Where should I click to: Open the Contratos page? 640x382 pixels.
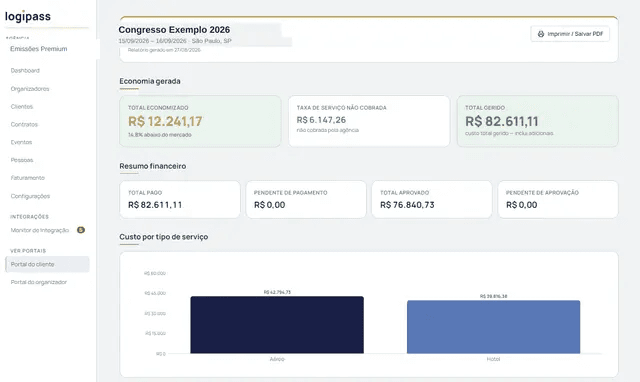click(24, 124)
